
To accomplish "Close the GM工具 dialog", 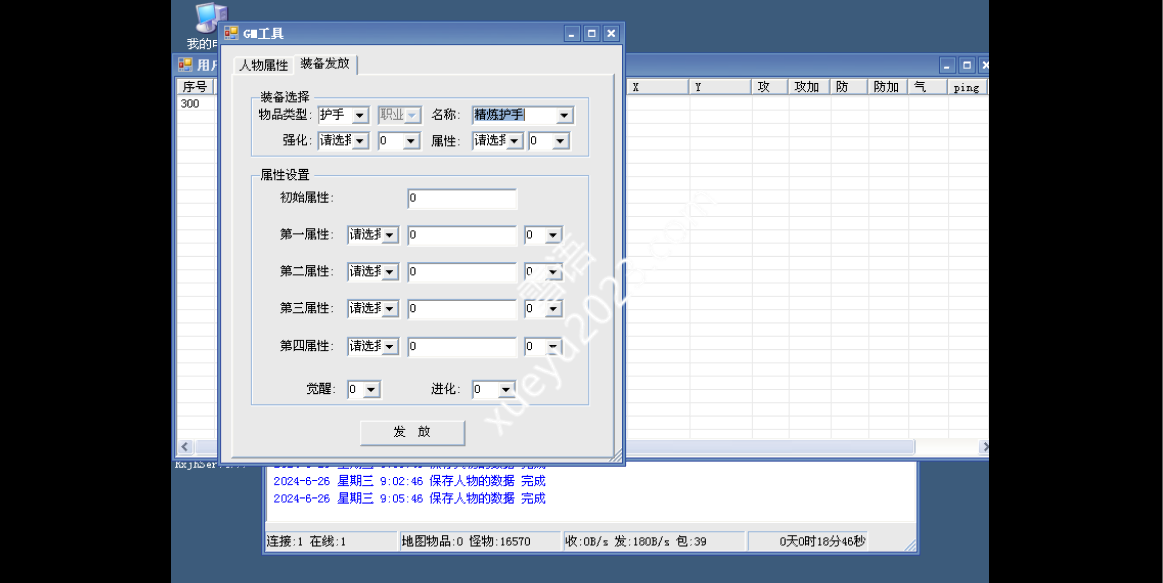I will pyautogui.click(x=610, y=34).
